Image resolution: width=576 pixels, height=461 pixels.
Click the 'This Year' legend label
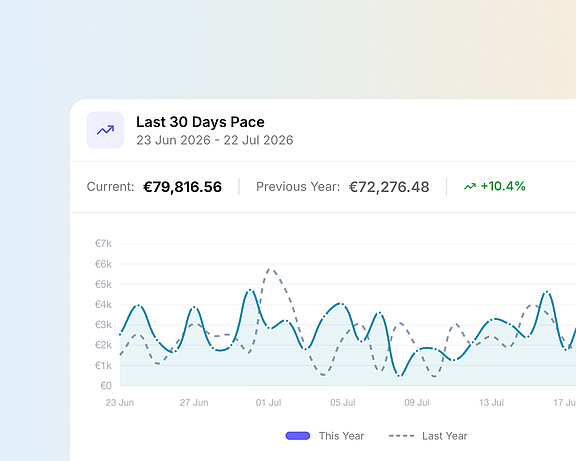click(341, 436)
